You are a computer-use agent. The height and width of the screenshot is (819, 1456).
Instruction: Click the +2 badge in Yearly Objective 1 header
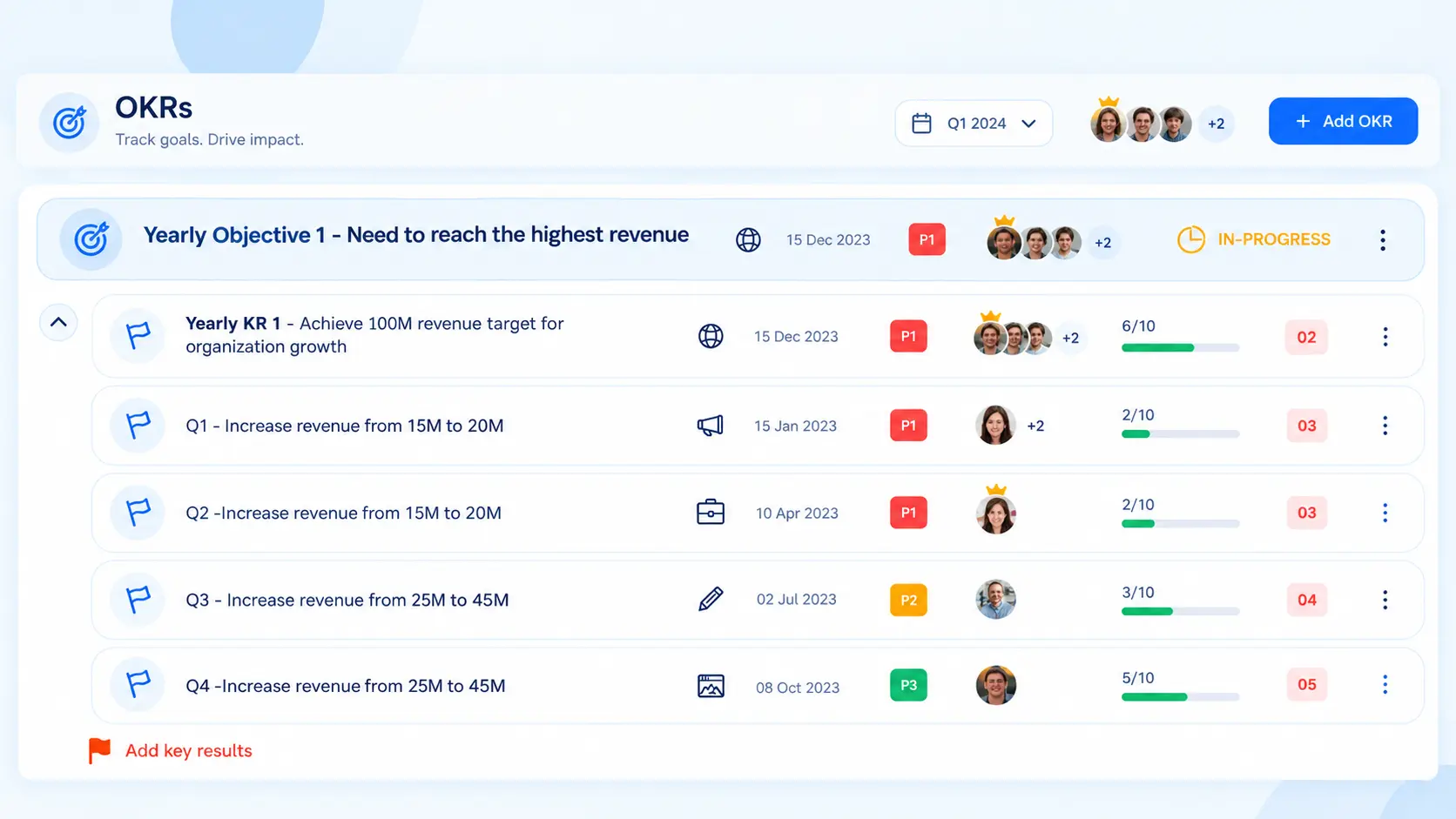tap(1103, 243)
